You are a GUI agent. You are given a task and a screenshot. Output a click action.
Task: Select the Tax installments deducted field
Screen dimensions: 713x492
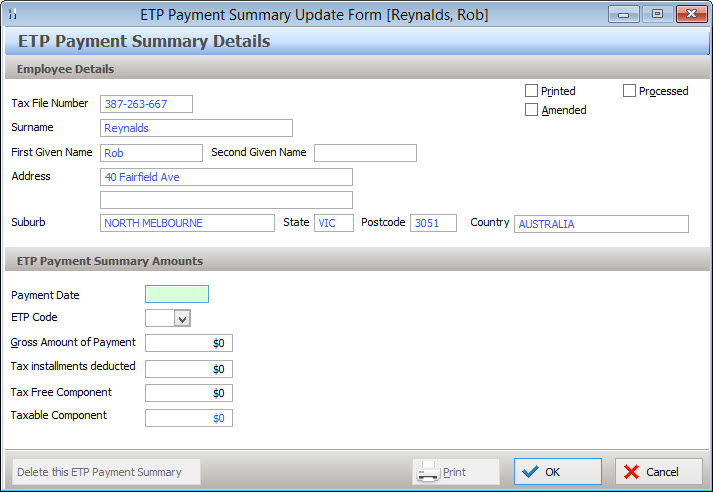click(x=188, y=368)
